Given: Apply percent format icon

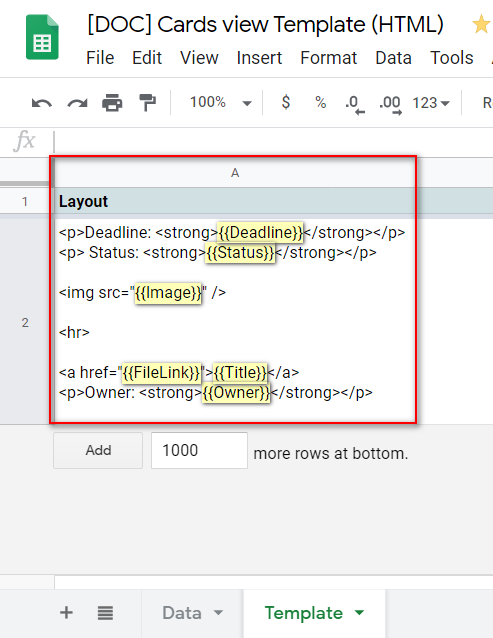Looking at the screenshot, I should tap(321, 103).
